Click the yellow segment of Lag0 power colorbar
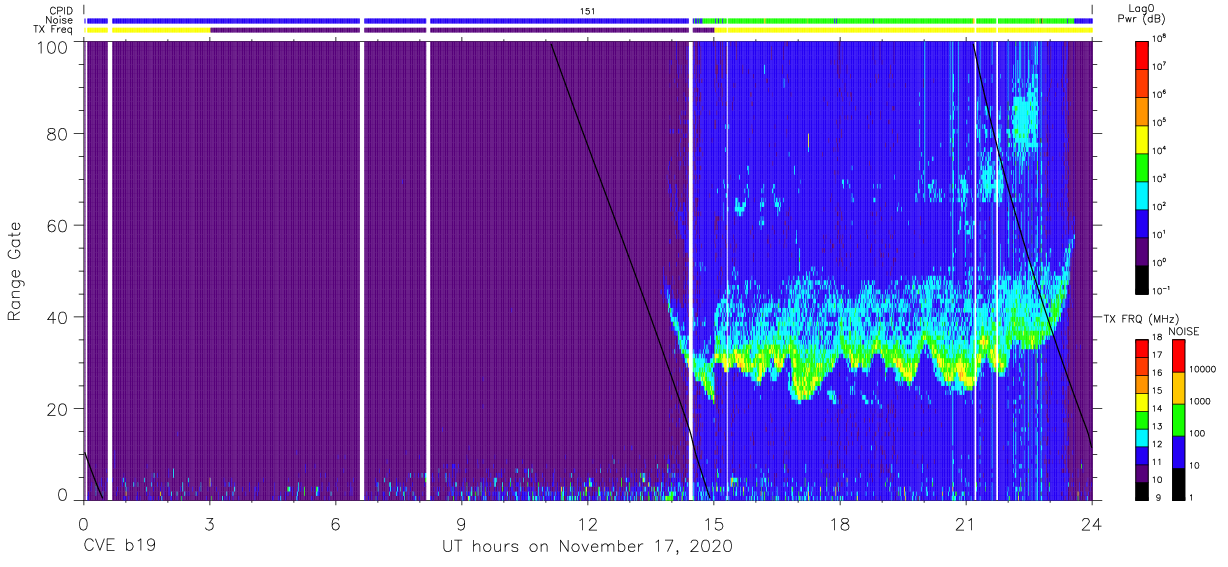This screenshot has width=1228, height=567. (x=1143, y=138)
